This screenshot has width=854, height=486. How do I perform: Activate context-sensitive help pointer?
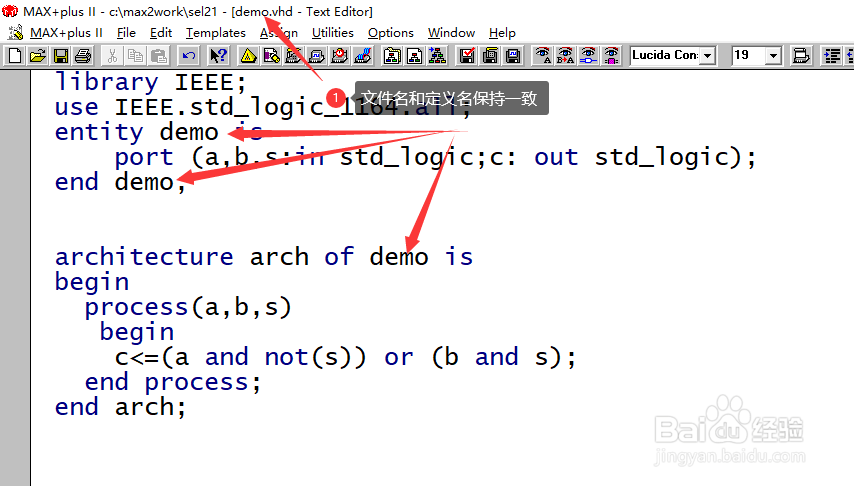(218, 56)
